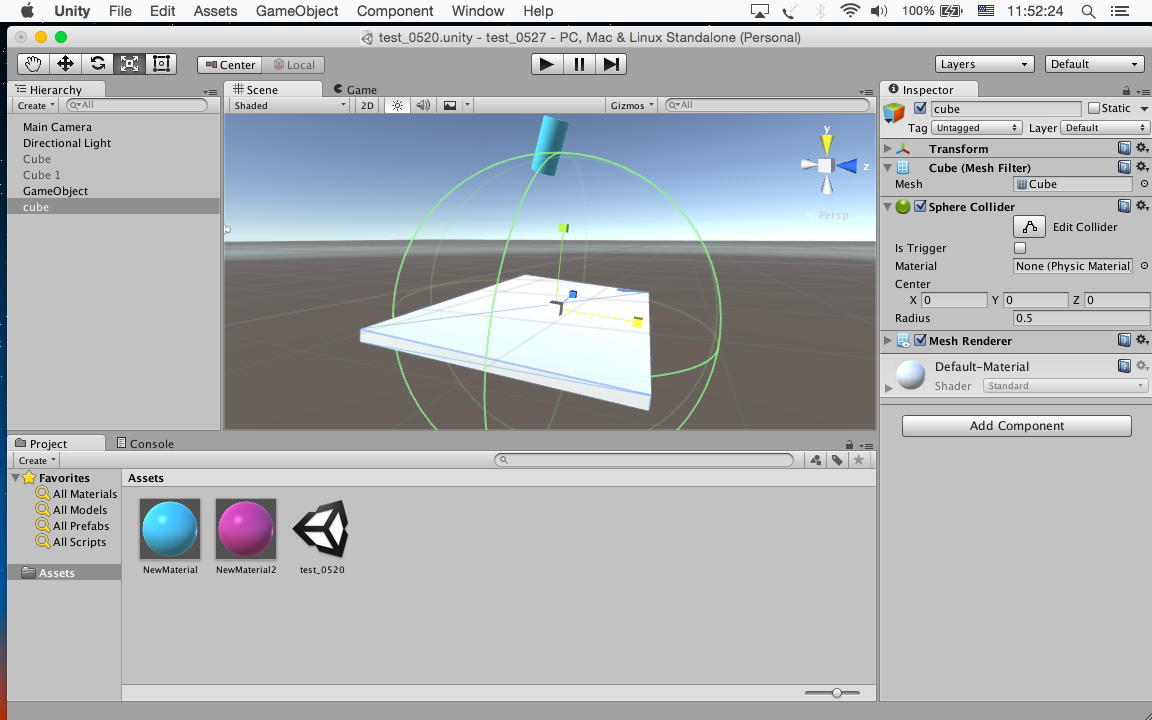Image resolution: width=1152 pixels, height=720 pixels.
Task: Toggle pivot mode Center button
Action: click(230, 65)
